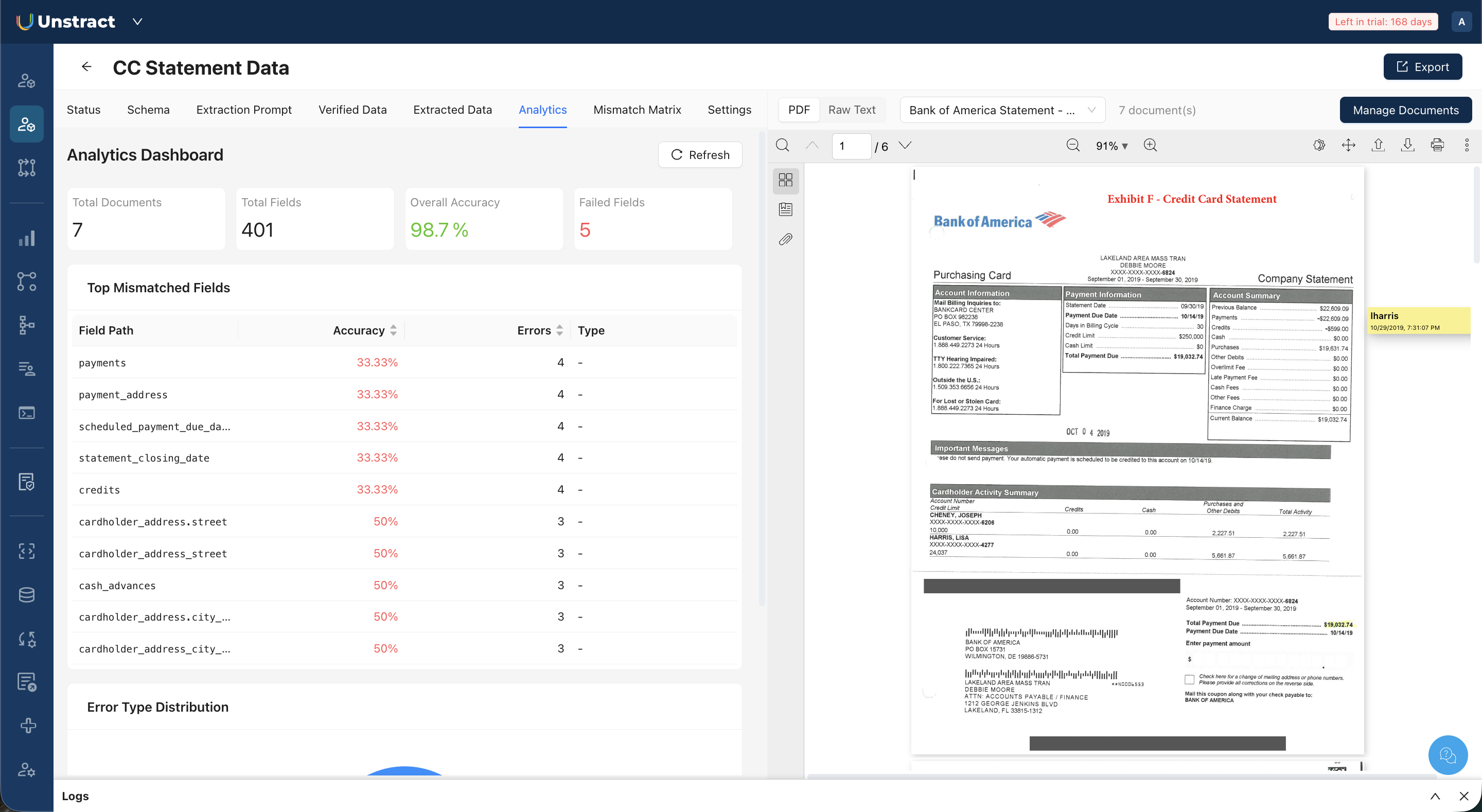Click the print icon in PDF toolbar
This screenshot has height=812, width=1482.
click(1437, 146)
